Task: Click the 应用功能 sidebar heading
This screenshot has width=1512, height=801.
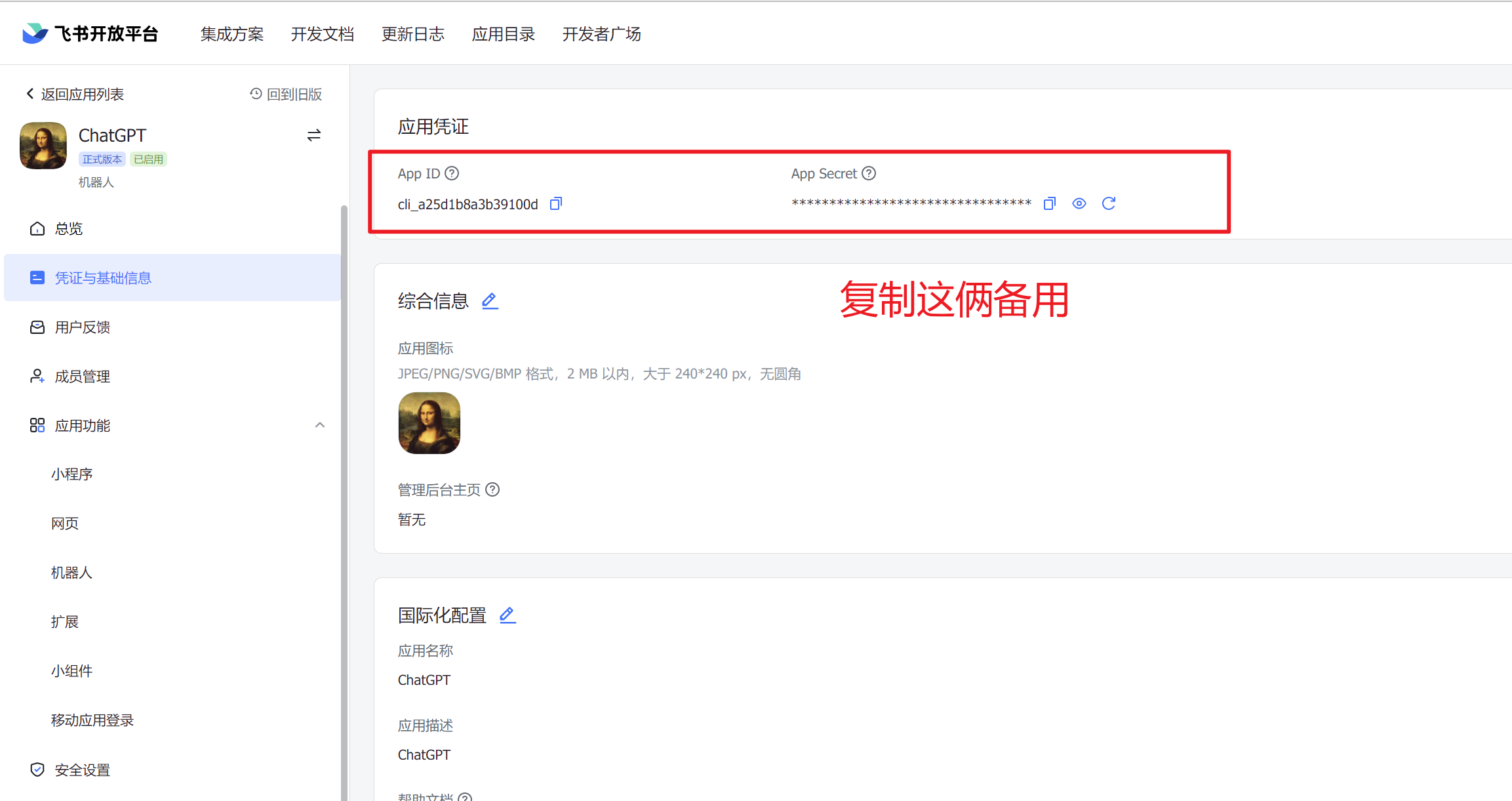Action: tap(83, 426)
